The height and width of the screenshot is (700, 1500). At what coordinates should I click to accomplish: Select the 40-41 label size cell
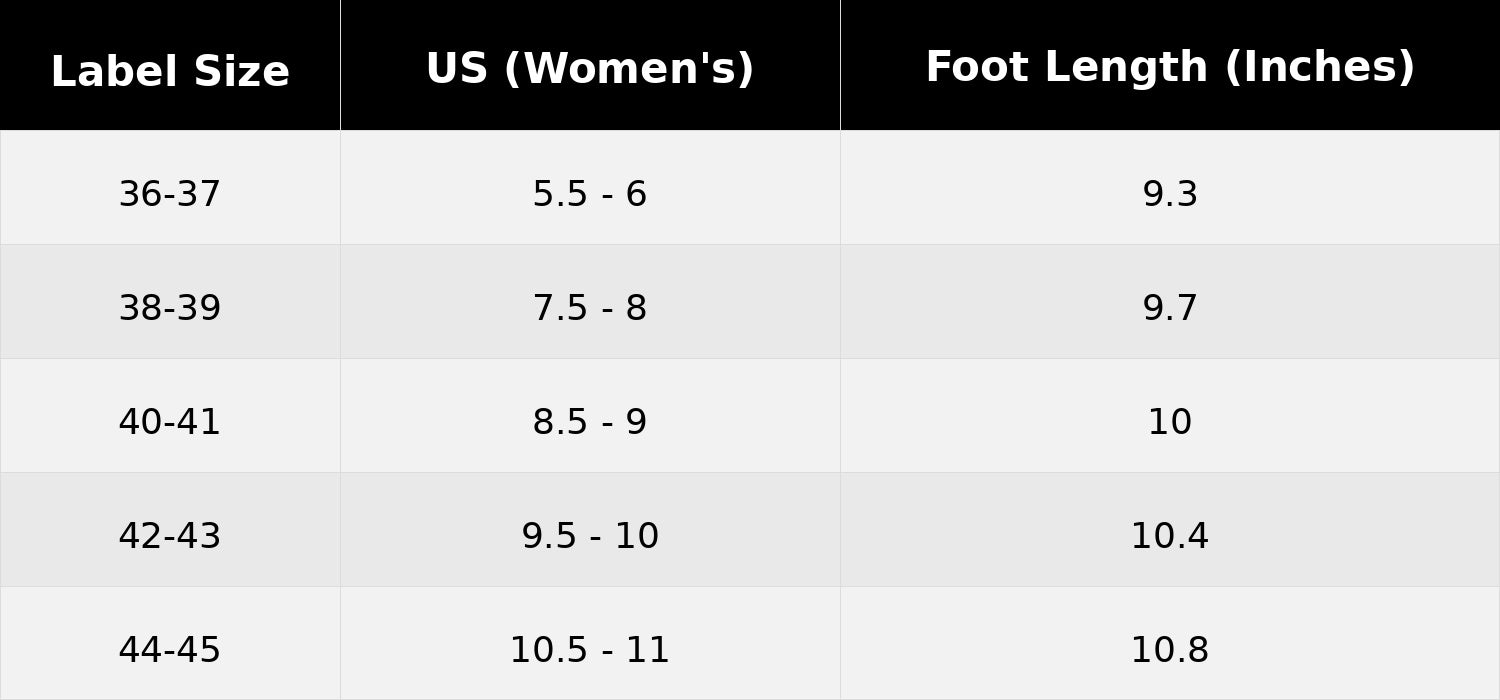[170, 422]
